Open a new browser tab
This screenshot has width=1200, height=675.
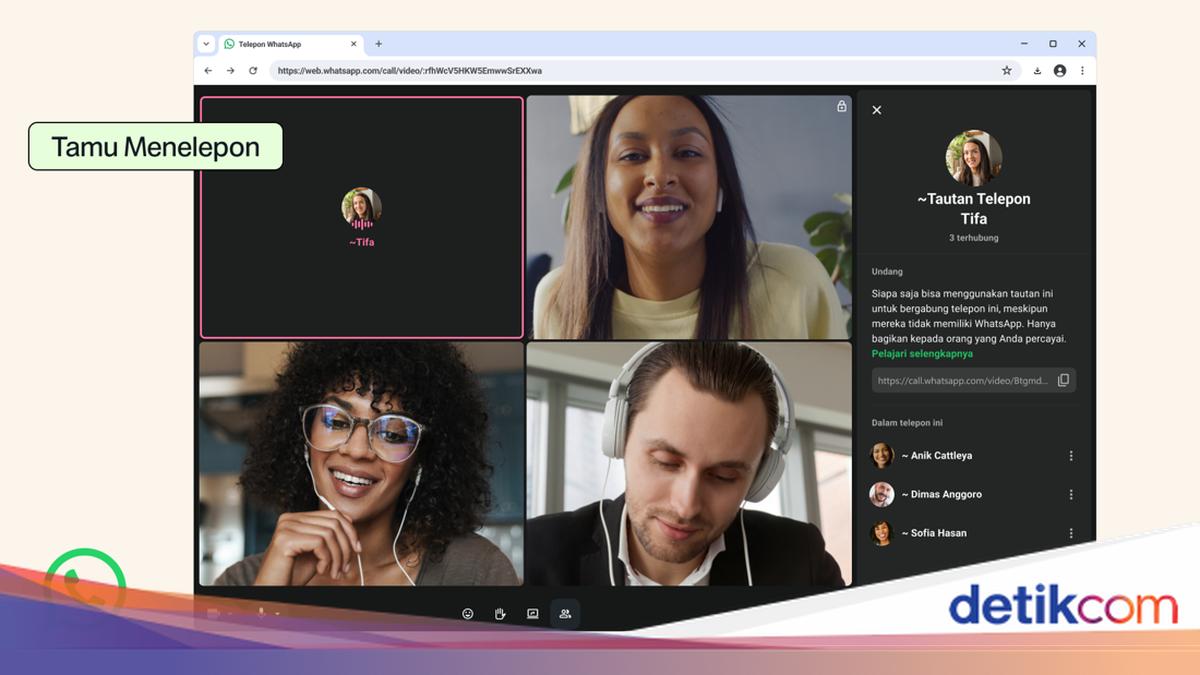(x=379, y=44)
